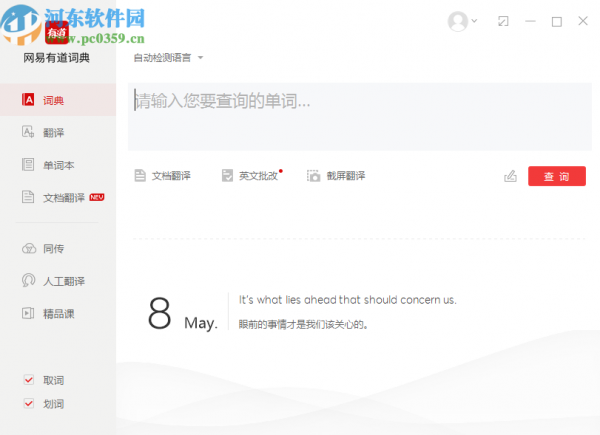The width and height of the screenshot is (600, 435).
Task: Click the Youdao logo at top left
Action: tap(57, 33)
